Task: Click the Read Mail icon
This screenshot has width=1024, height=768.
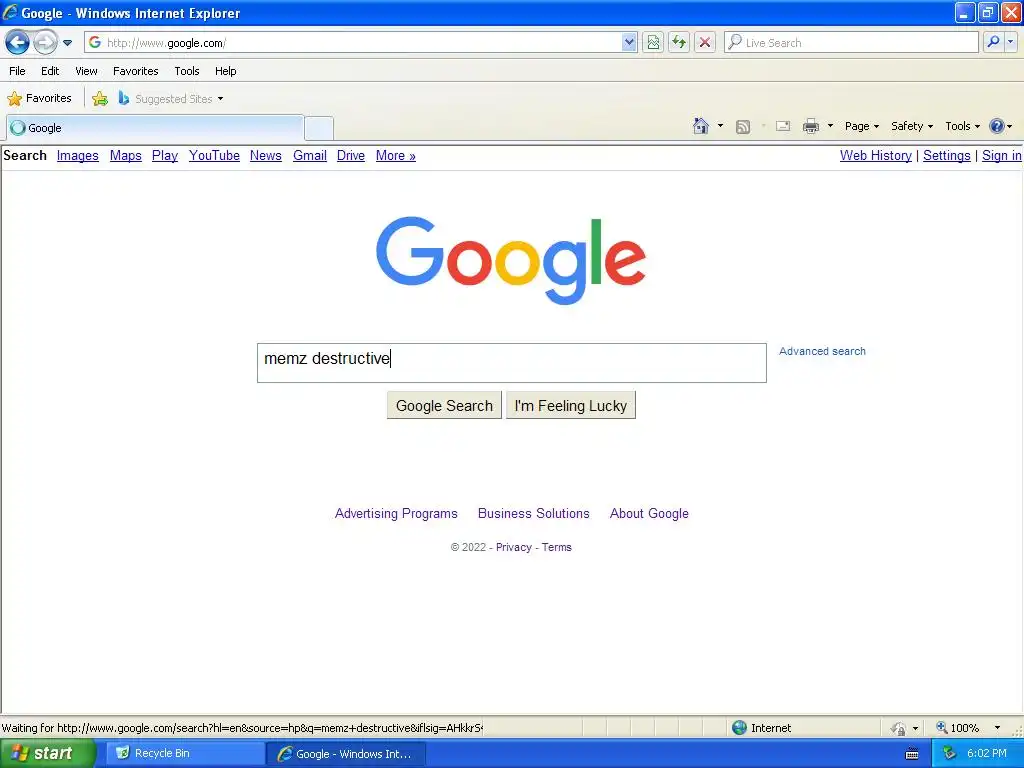Action: (783, 126)
